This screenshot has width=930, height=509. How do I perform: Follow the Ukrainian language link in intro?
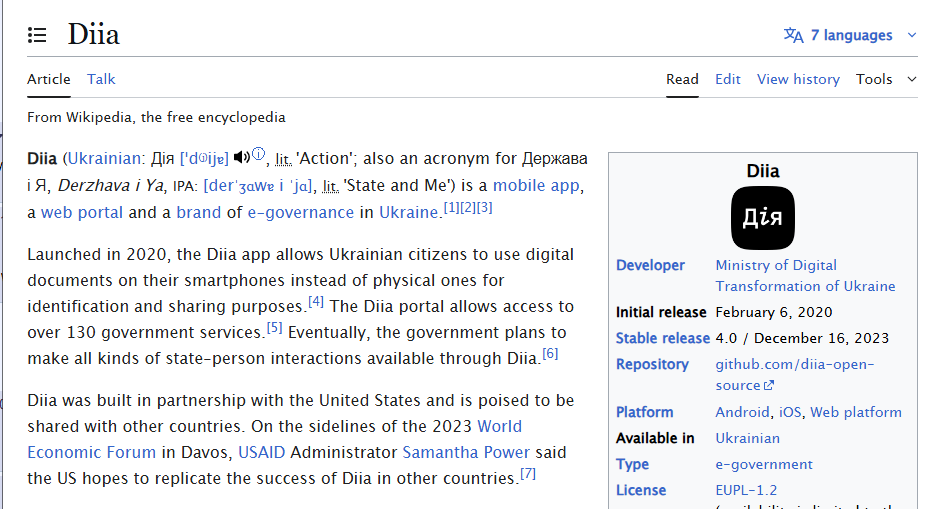point(104,158)
